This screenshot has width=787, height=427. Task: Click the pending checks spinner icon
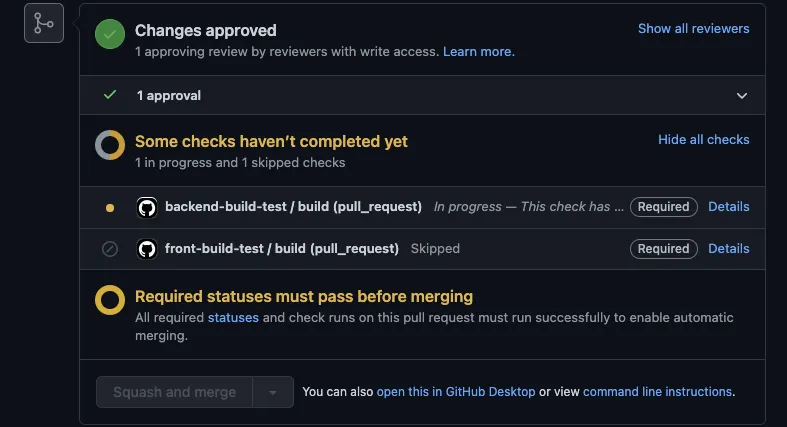(110, 146)
